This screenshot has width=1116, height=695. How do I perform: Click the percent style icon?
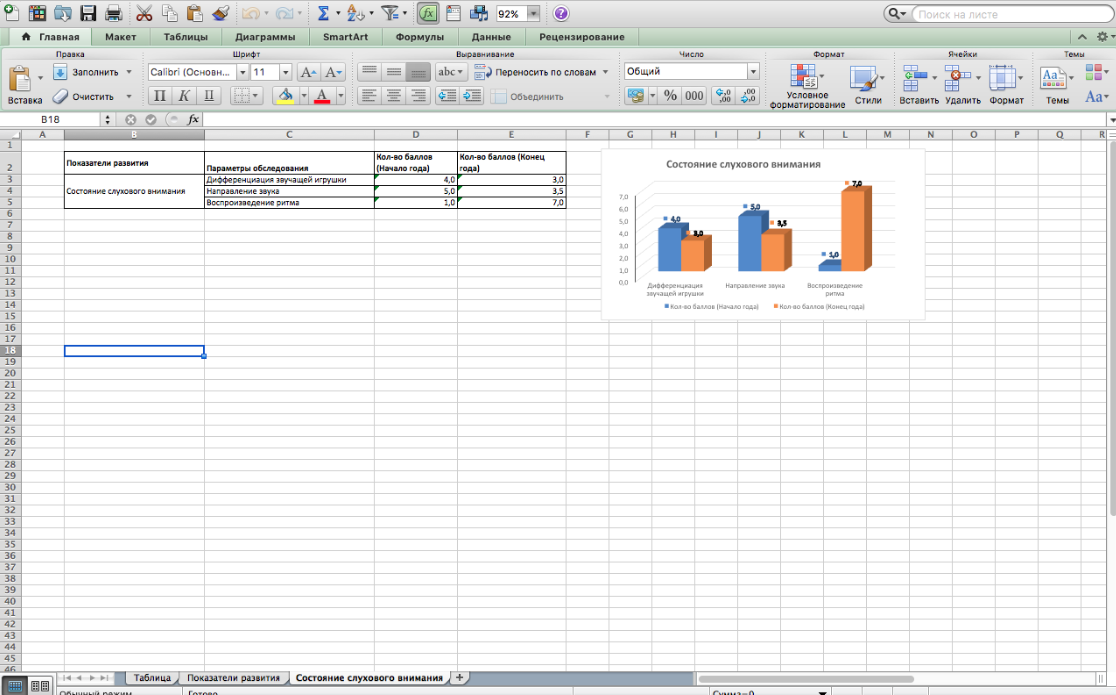(x=670, y=96)
